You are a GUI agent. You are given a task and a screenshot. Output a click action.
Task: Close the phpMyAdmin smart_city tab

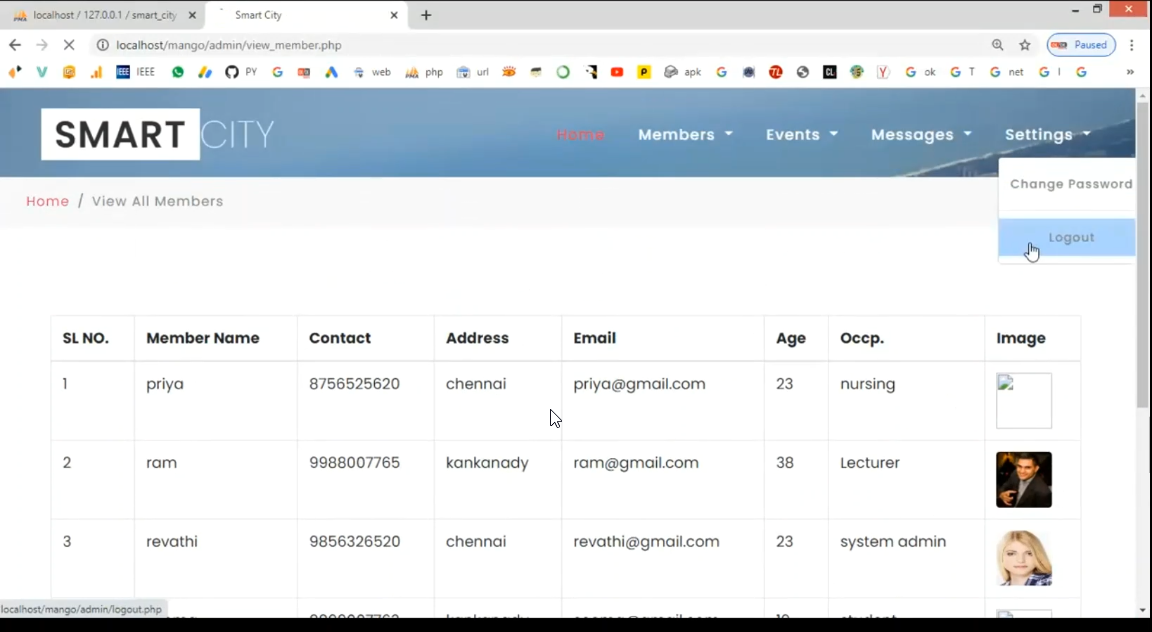click(x=192, y=15)
